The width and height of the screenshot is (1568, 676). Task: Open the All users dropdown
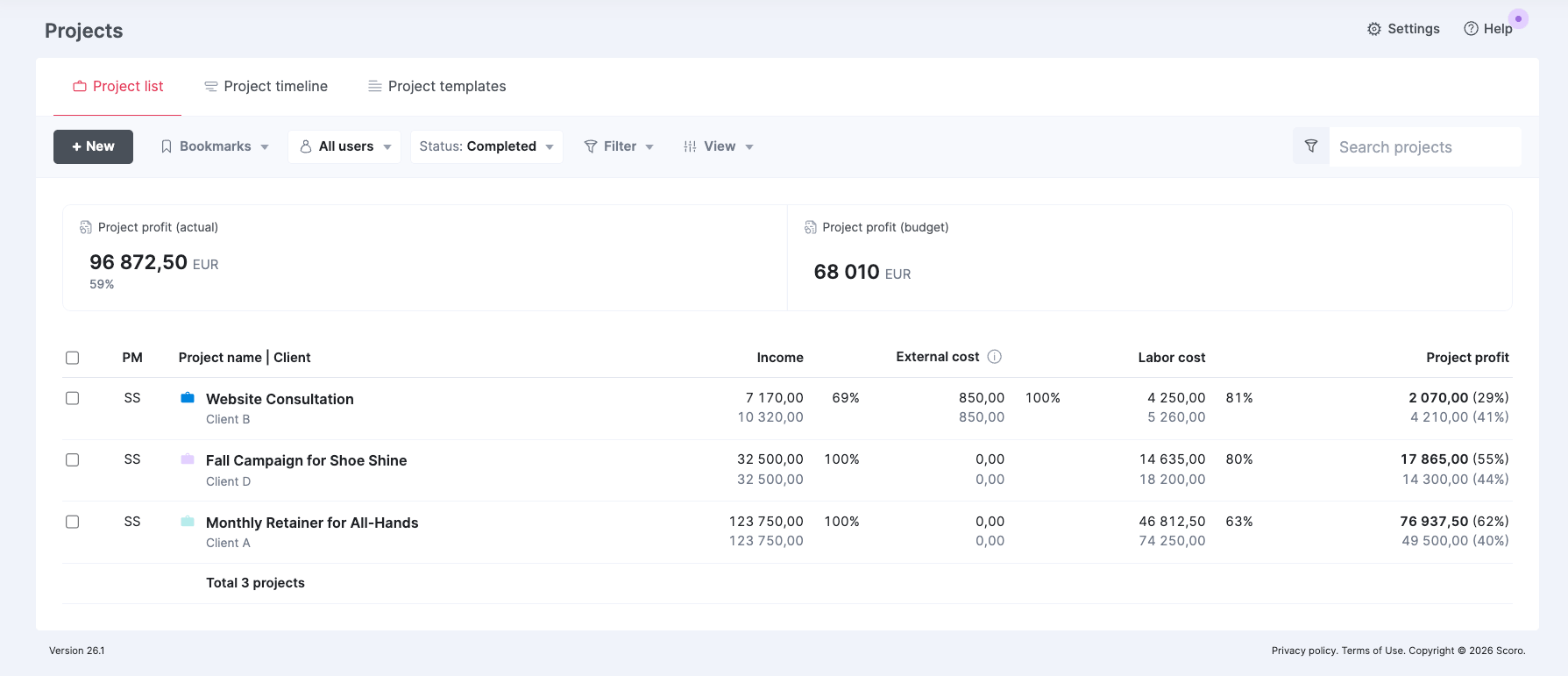coord(344,146)
